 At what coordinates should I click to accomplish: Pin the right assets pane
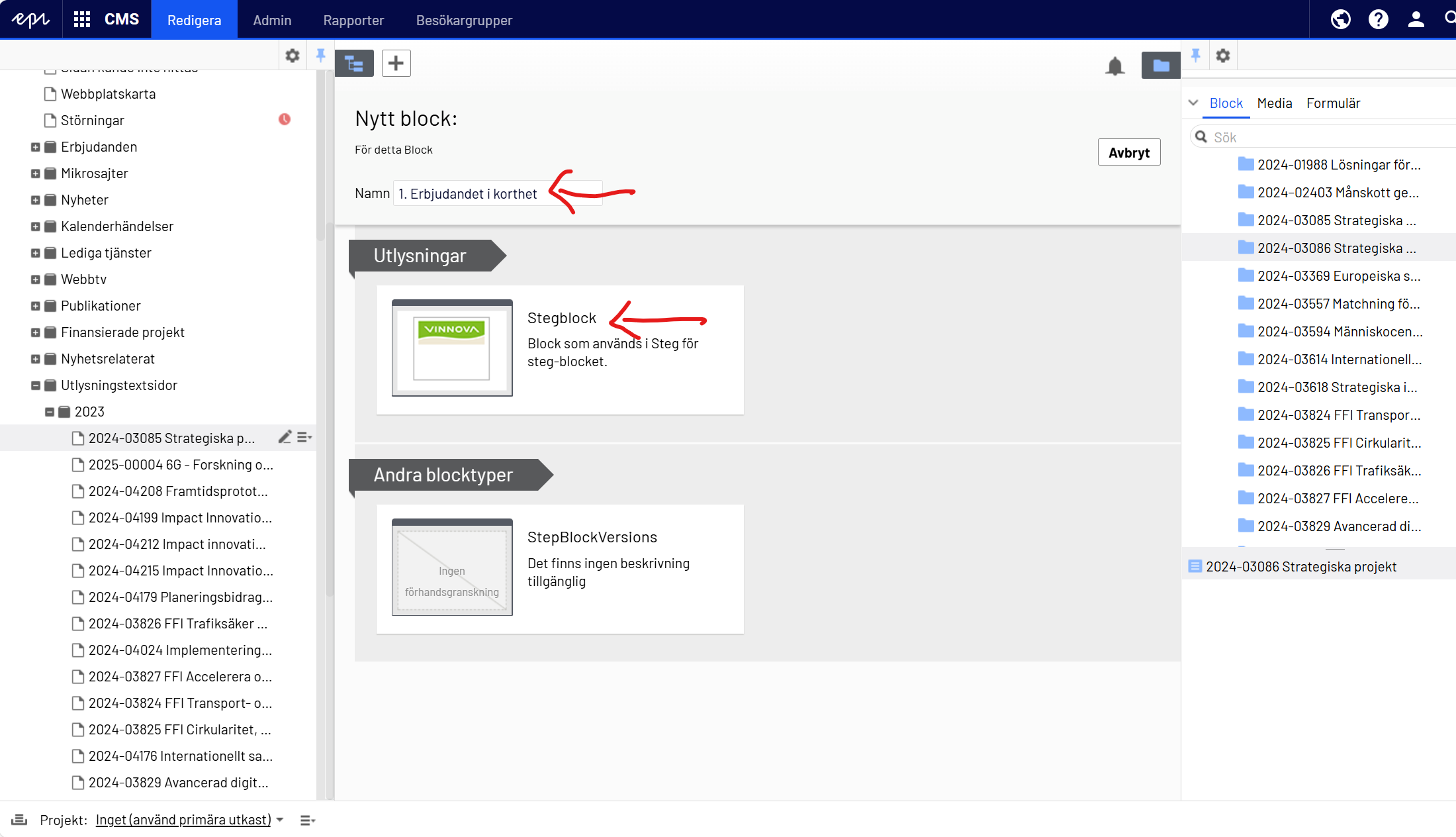tap(1195, 56)
